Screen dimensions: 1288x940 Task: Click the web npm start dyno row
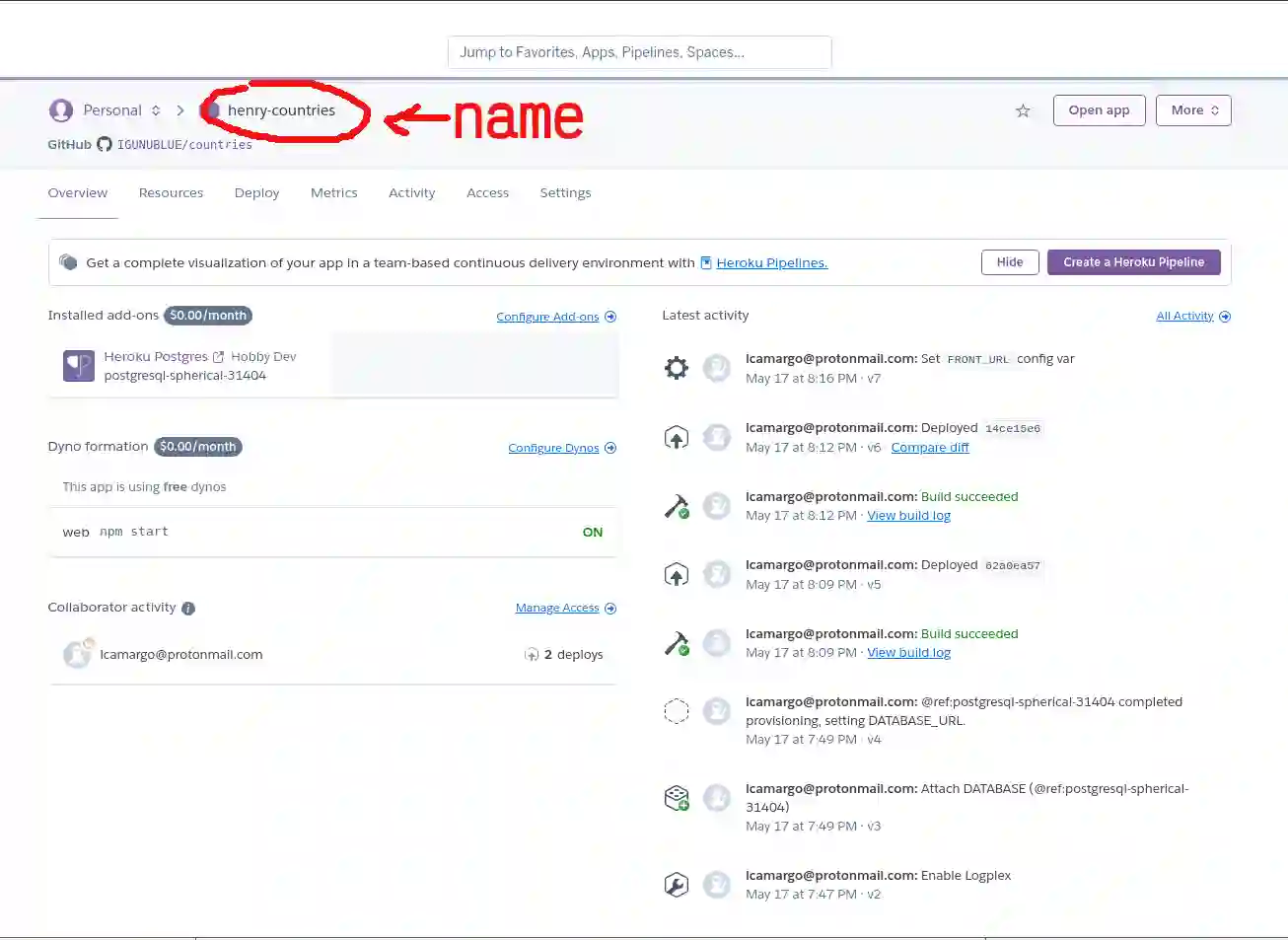(332, 533)
